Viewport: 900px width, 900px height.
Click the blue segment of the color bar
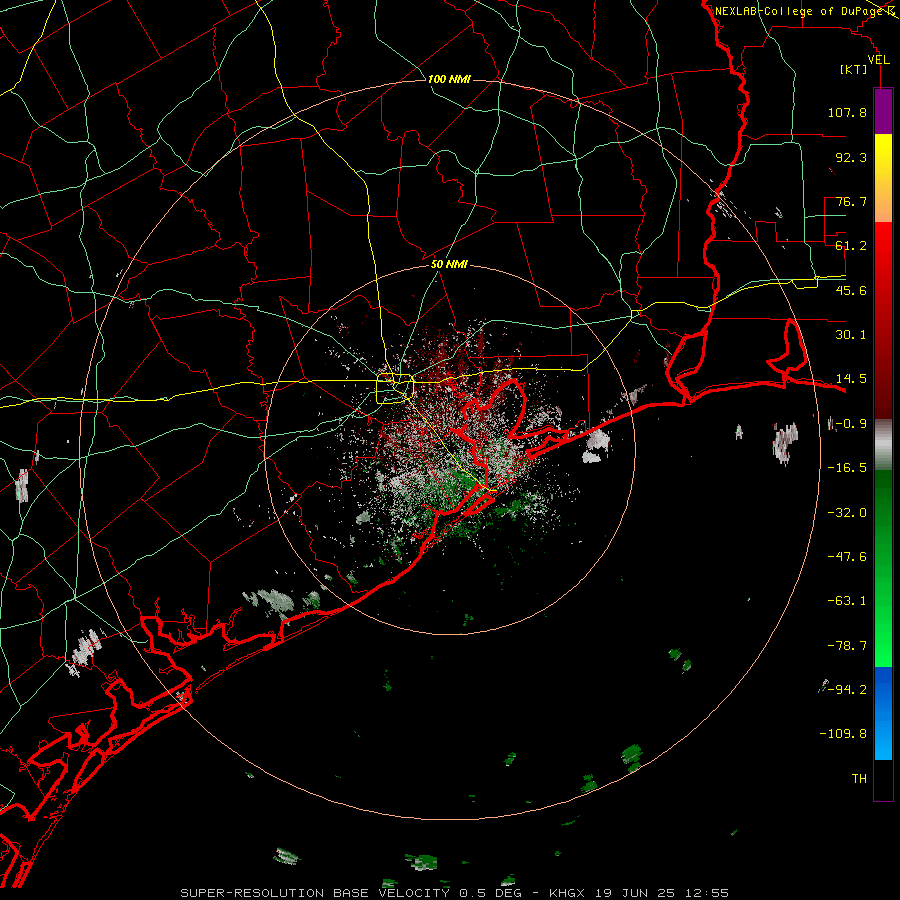pyautogui.click(x=883, y=713)
